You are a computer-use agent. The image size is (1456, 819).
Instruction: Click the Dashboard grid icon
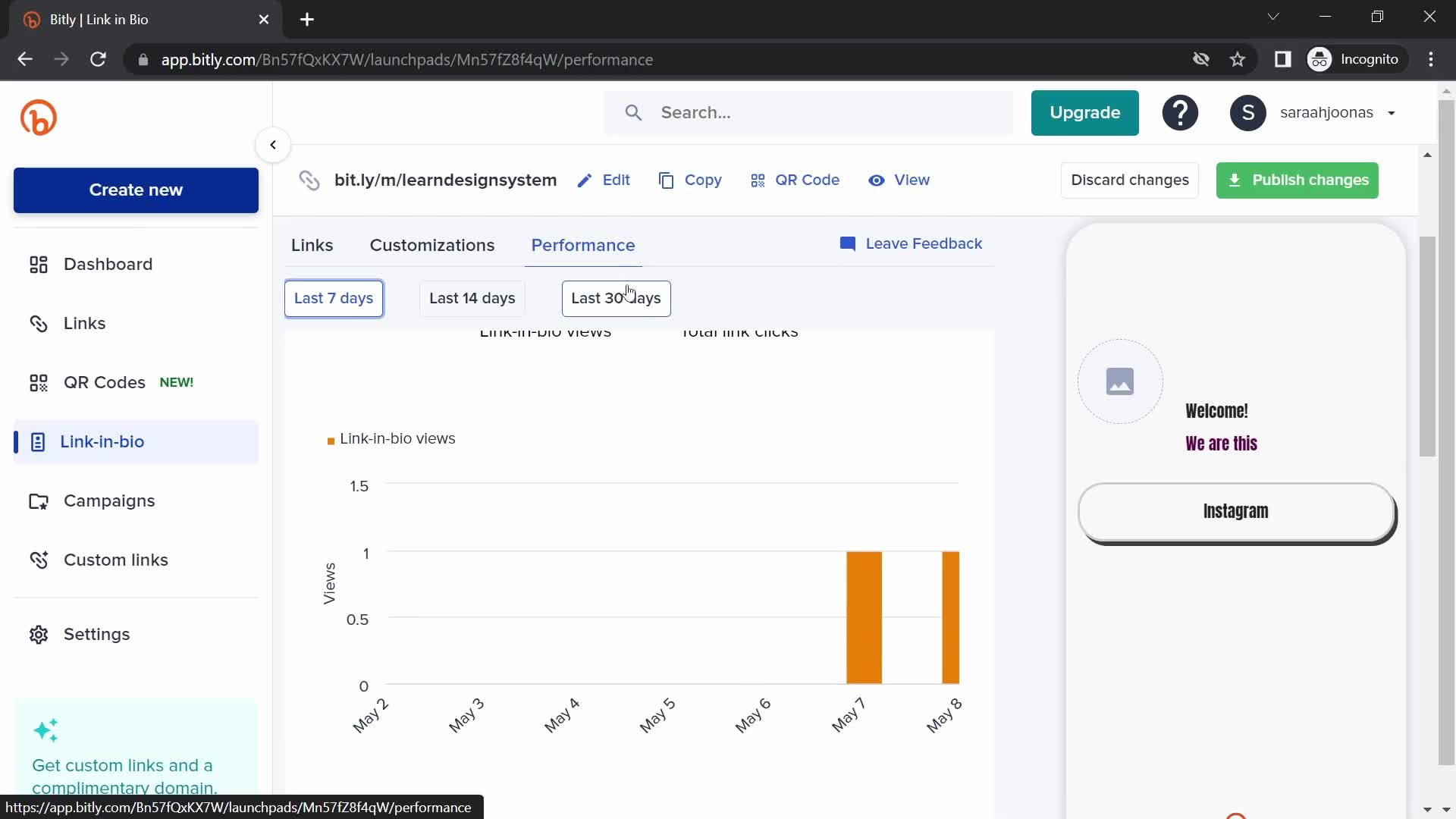click(x=39, y=264)
